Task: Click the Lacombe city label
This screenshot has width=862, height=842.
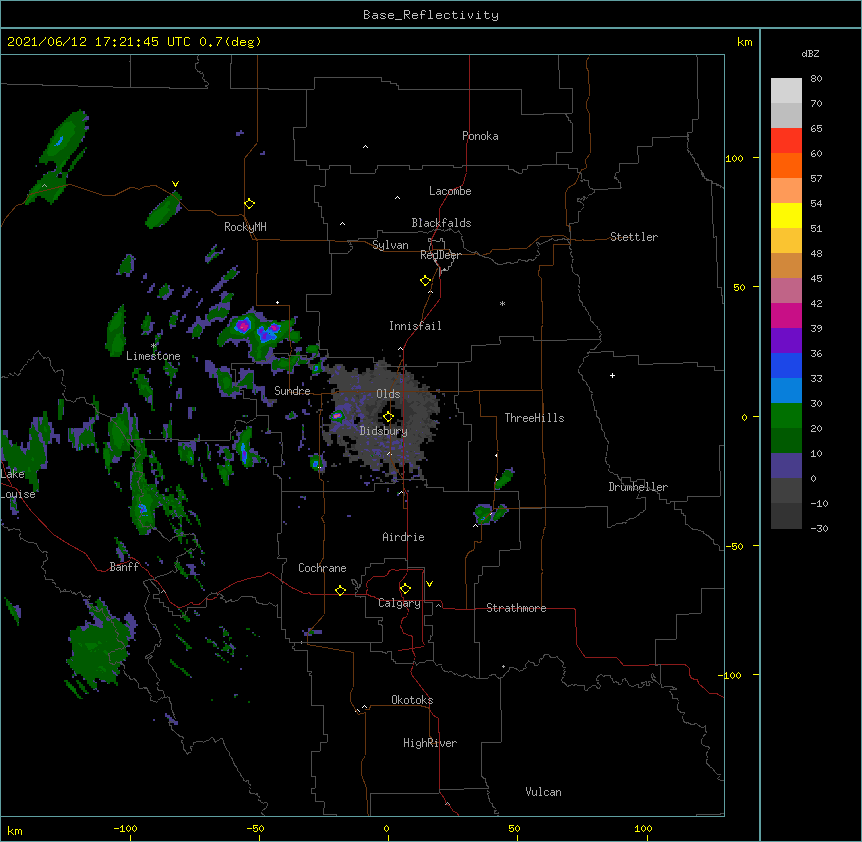Action: click(x=450, y=191)
